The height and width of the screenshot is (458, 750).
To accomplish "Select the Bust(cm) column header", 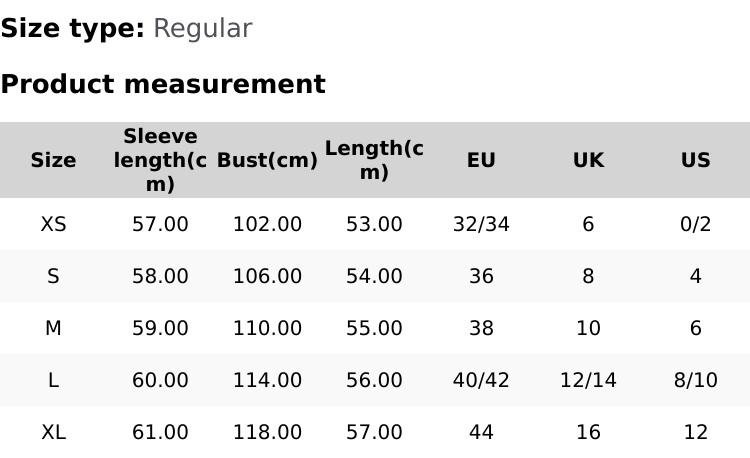I will click(267, 160).
